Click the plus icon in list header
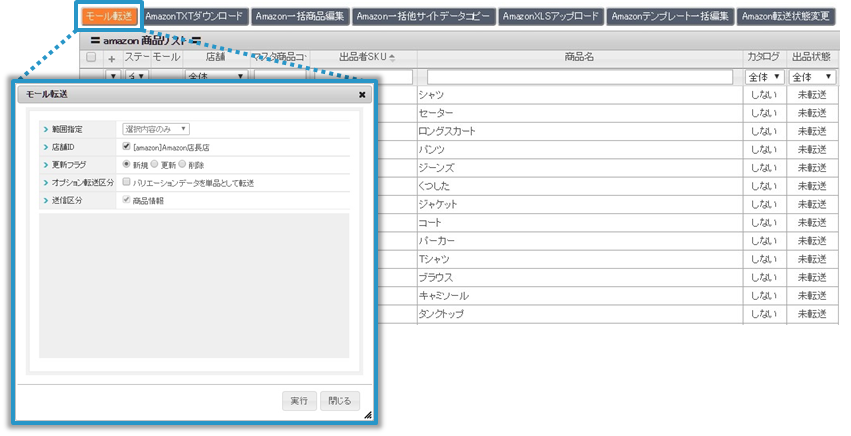 (112, 58)
